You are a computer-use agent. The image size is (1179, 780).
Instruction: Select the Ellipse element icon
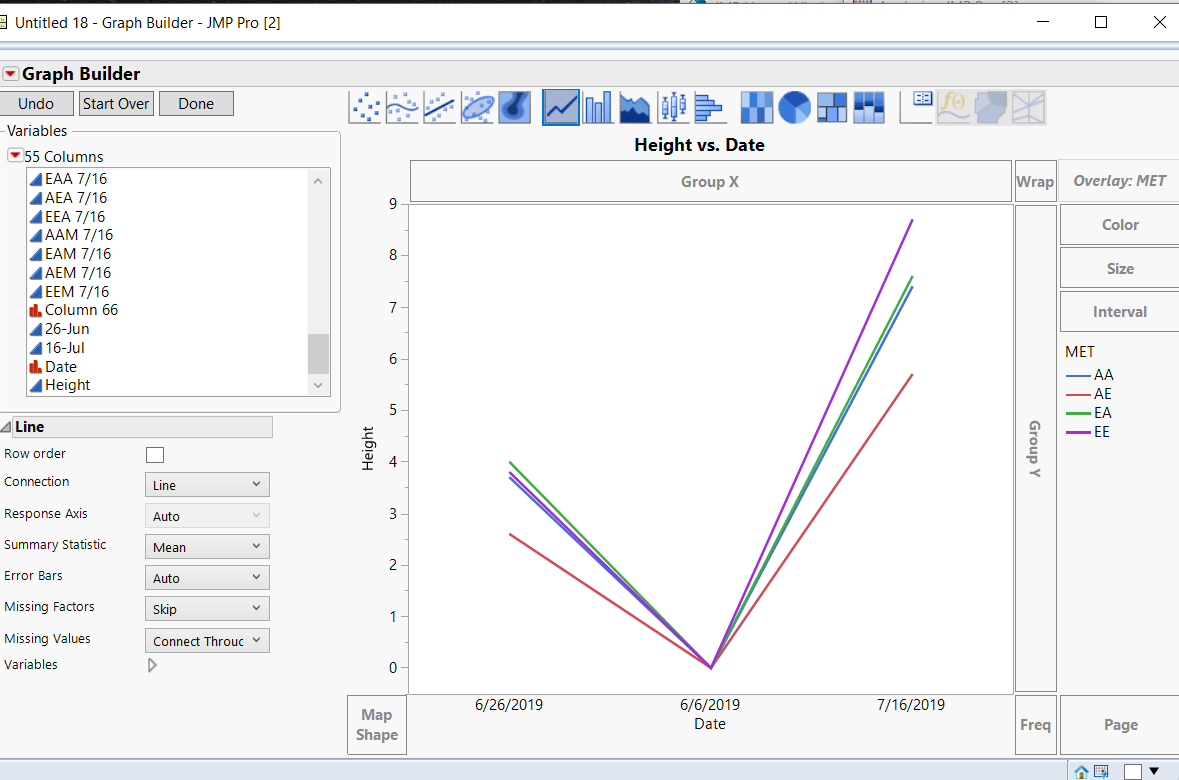click(x=477, y=108)
